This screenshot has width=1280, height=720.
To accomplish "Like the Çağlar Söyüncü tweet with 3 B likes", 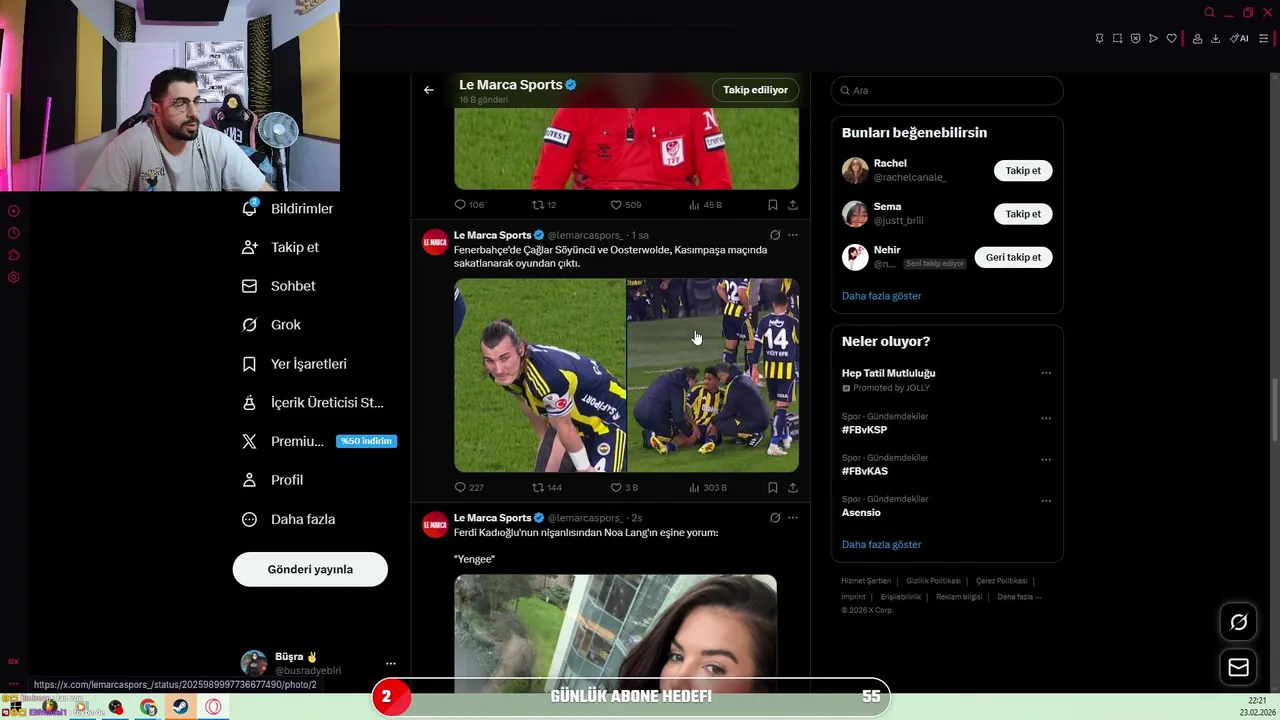I will coord(624,487).
